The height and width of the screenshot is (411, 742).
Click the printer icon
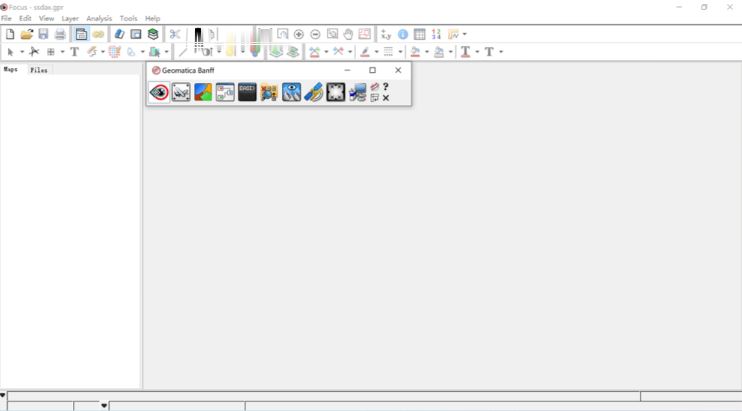[60, 35]
